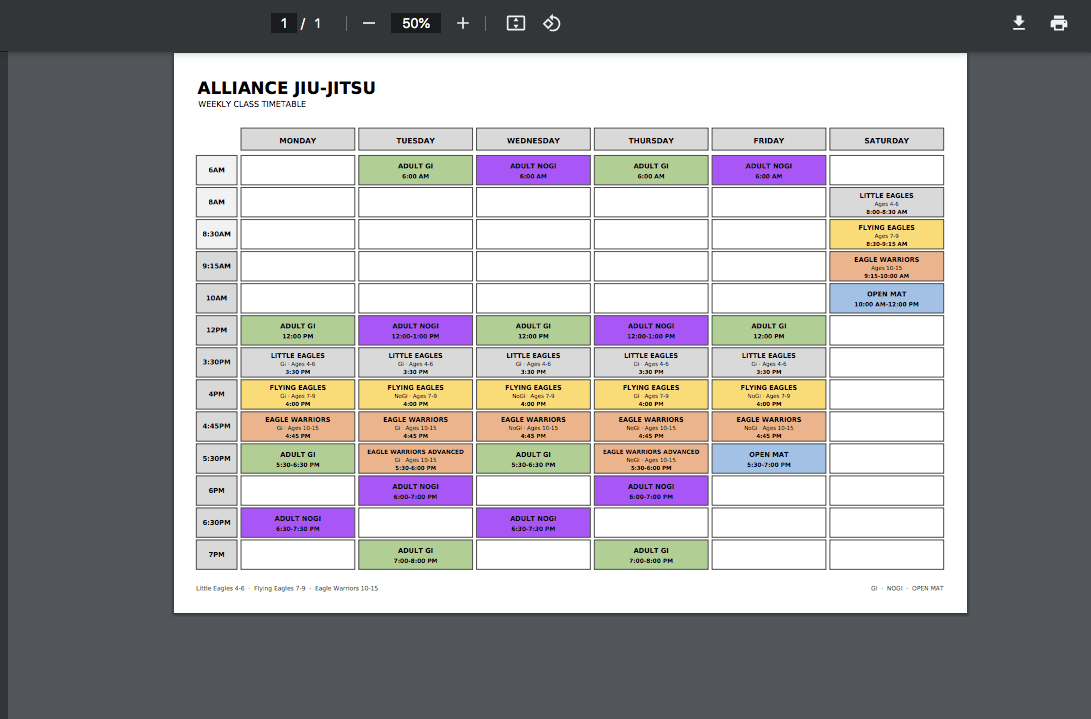The width and height of the screenshot is (1091, 719).
Task: Click Tuesday Flying Eagles 4:00 PM cell
Action: 415,394
